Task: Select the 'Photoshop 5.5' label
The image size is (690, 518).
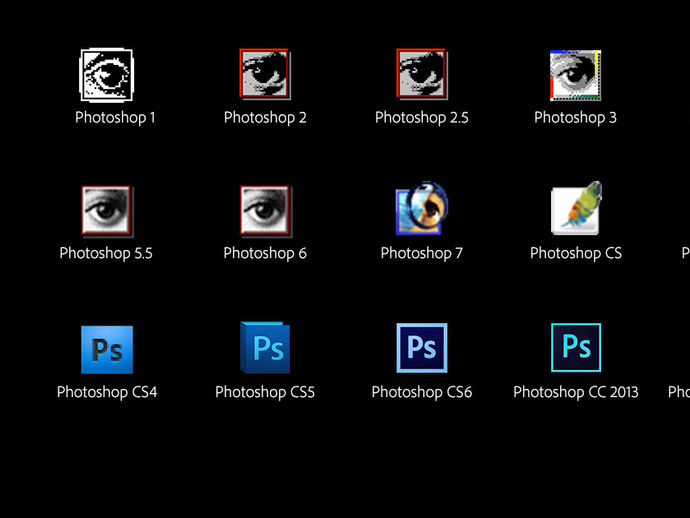Action: pyautogui.click(x=106, y=253)
